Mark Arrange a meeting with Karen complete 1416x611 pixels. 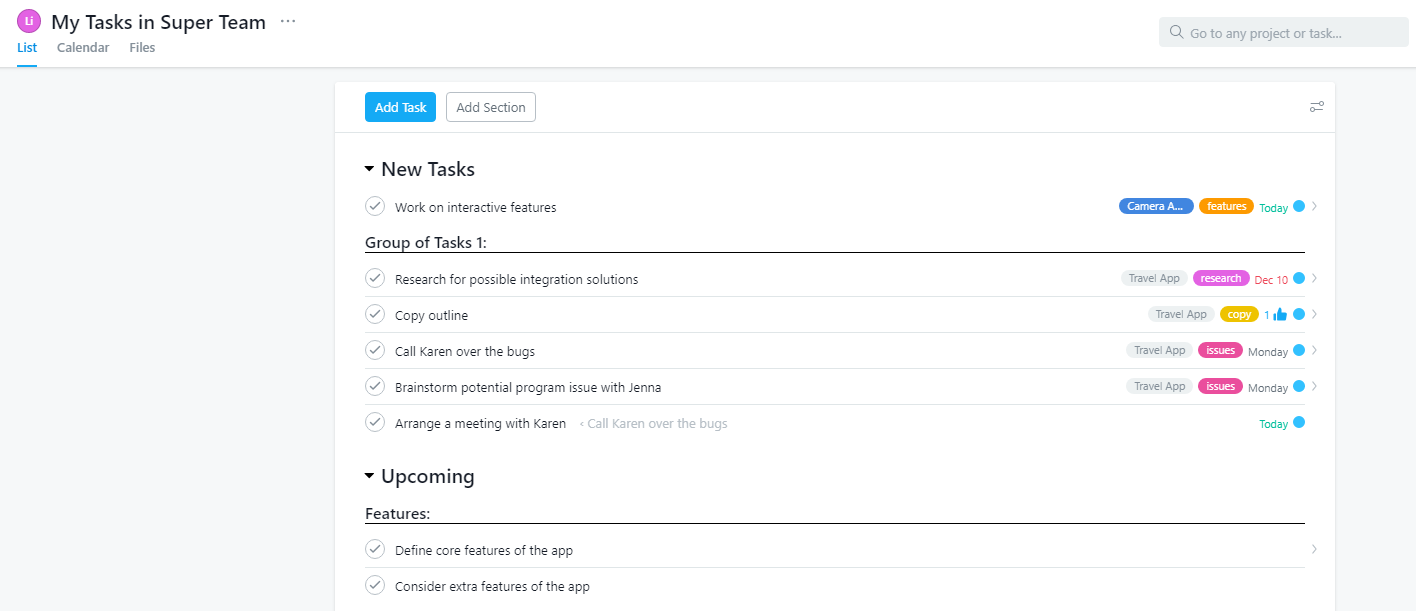375,422
